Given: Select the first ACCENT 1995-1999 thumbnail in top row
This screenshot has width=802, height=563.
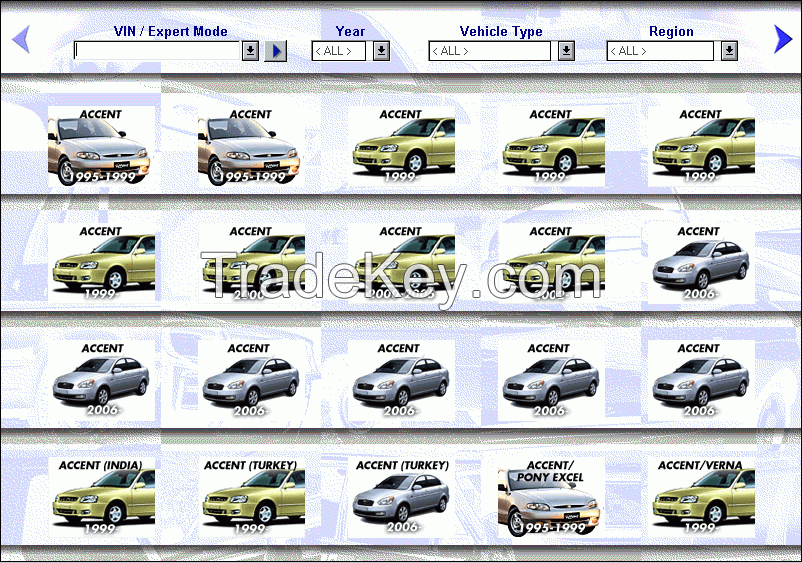Looking at the screenshot, I should [101, 147].
